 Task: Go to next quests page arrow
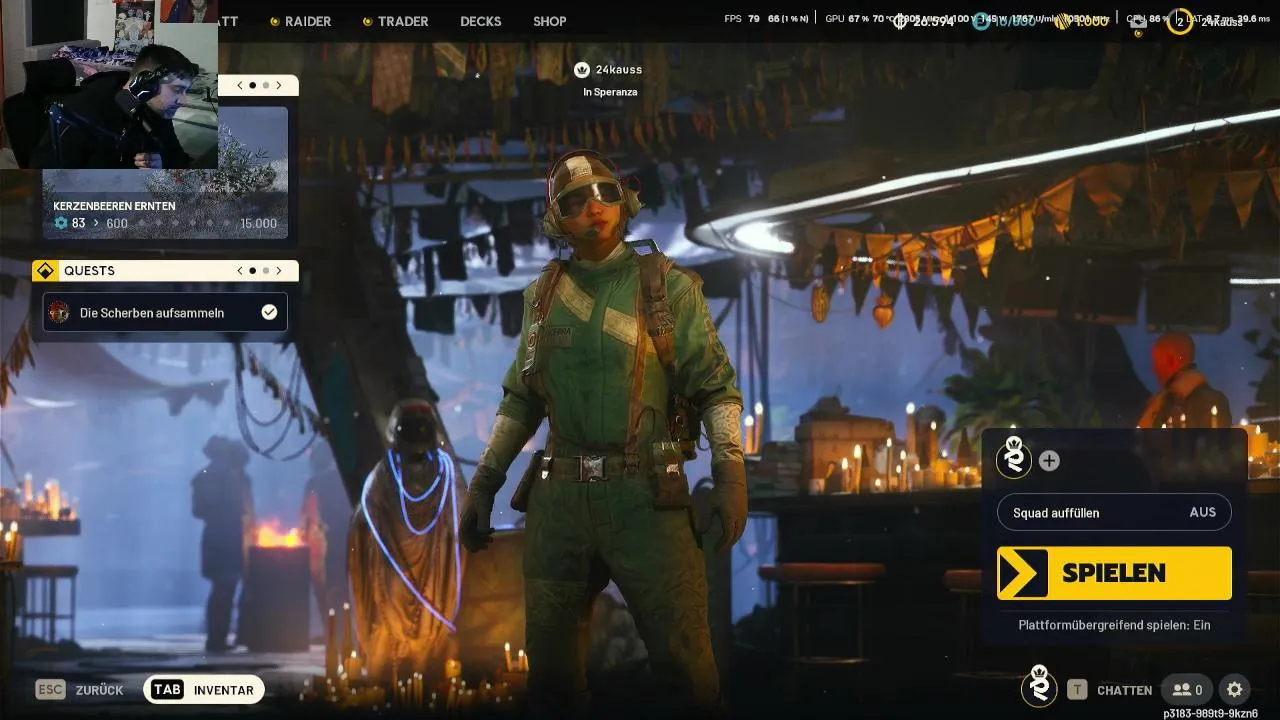pos(279,270)
